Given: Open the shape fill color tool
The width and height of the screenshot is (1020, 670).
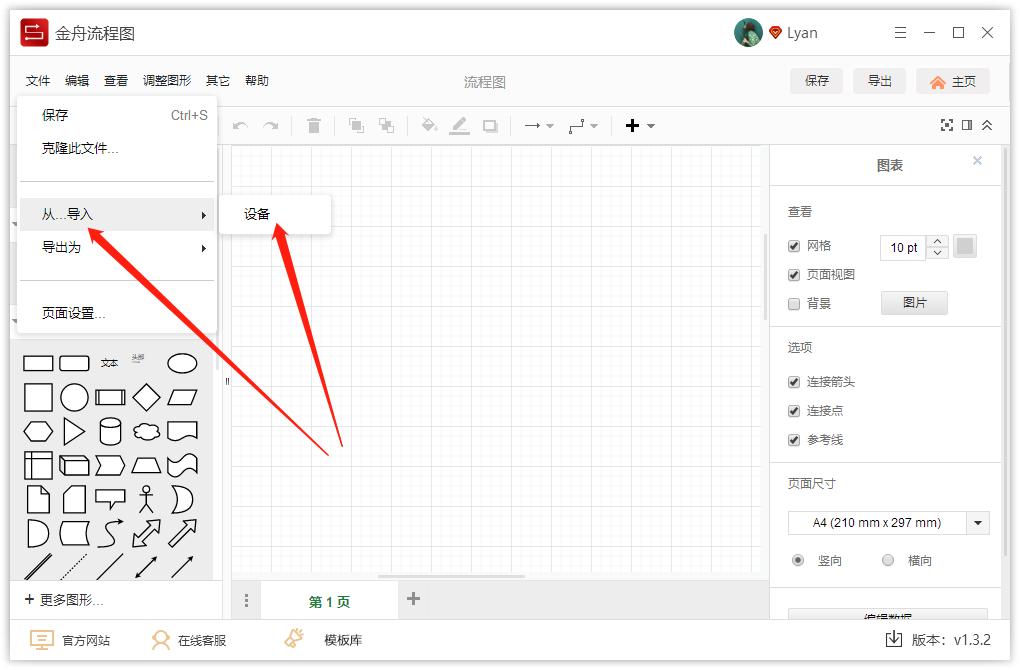Looking at the screenshot, I should [x=430, y=125].
